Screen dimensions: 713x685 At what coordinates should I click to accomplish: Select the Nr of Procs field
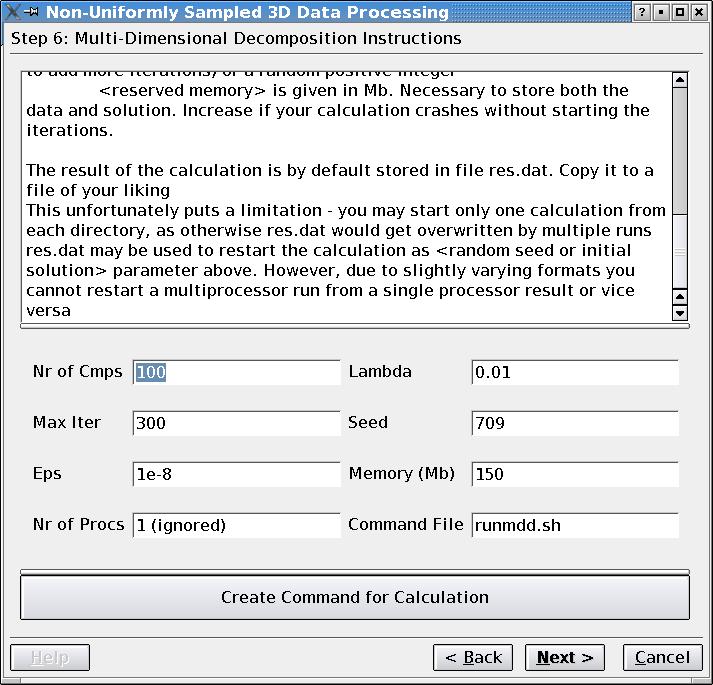[x=236, y=525]
